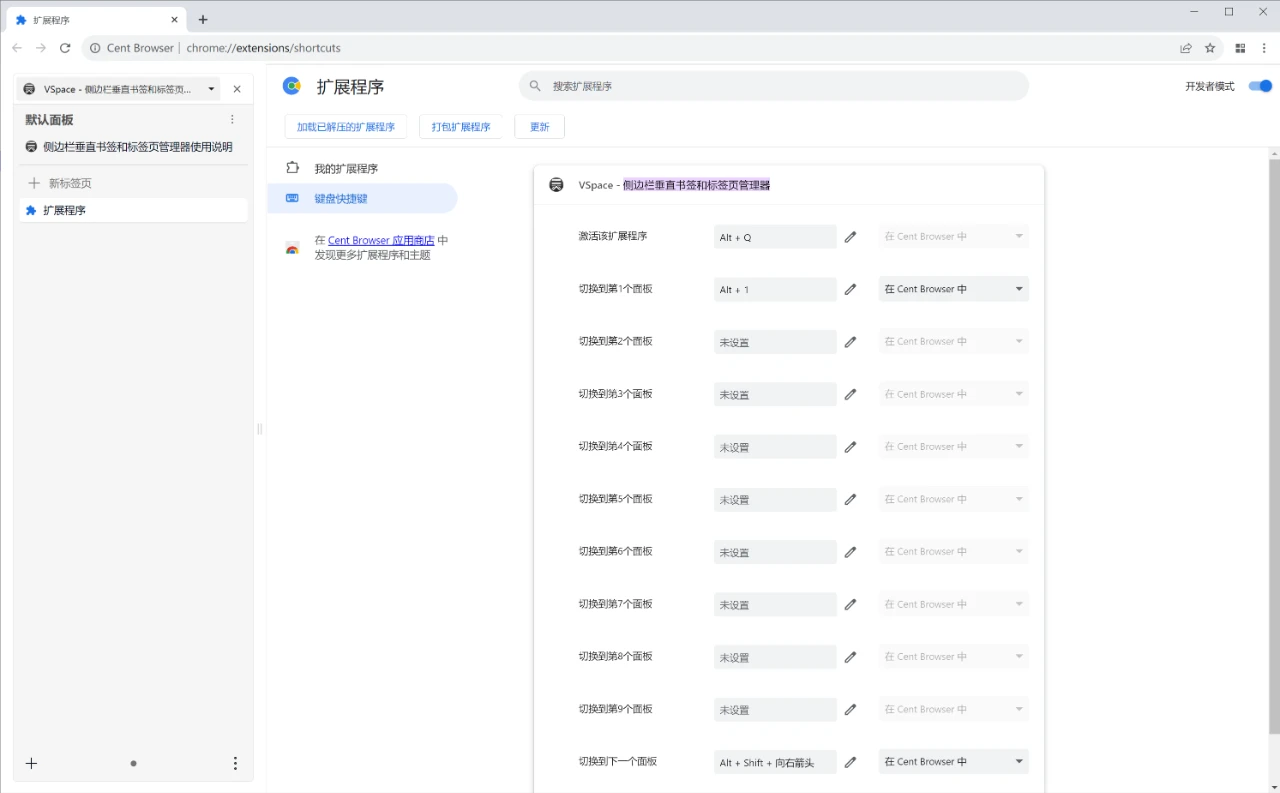Screen dimensions: 1280x793
Task: Open the 默认面板 options menu
Action: pyautogui.click(x=232, y=120)
